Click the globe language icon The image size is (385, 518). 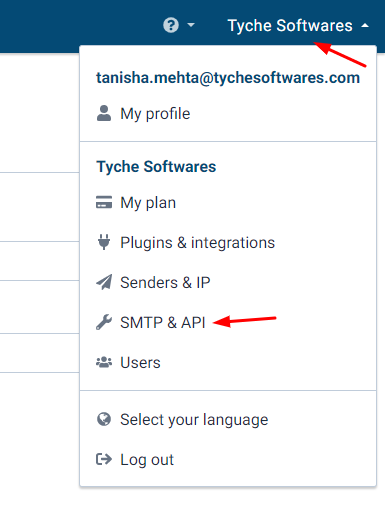pyautogui.click(x=104, y=419)
